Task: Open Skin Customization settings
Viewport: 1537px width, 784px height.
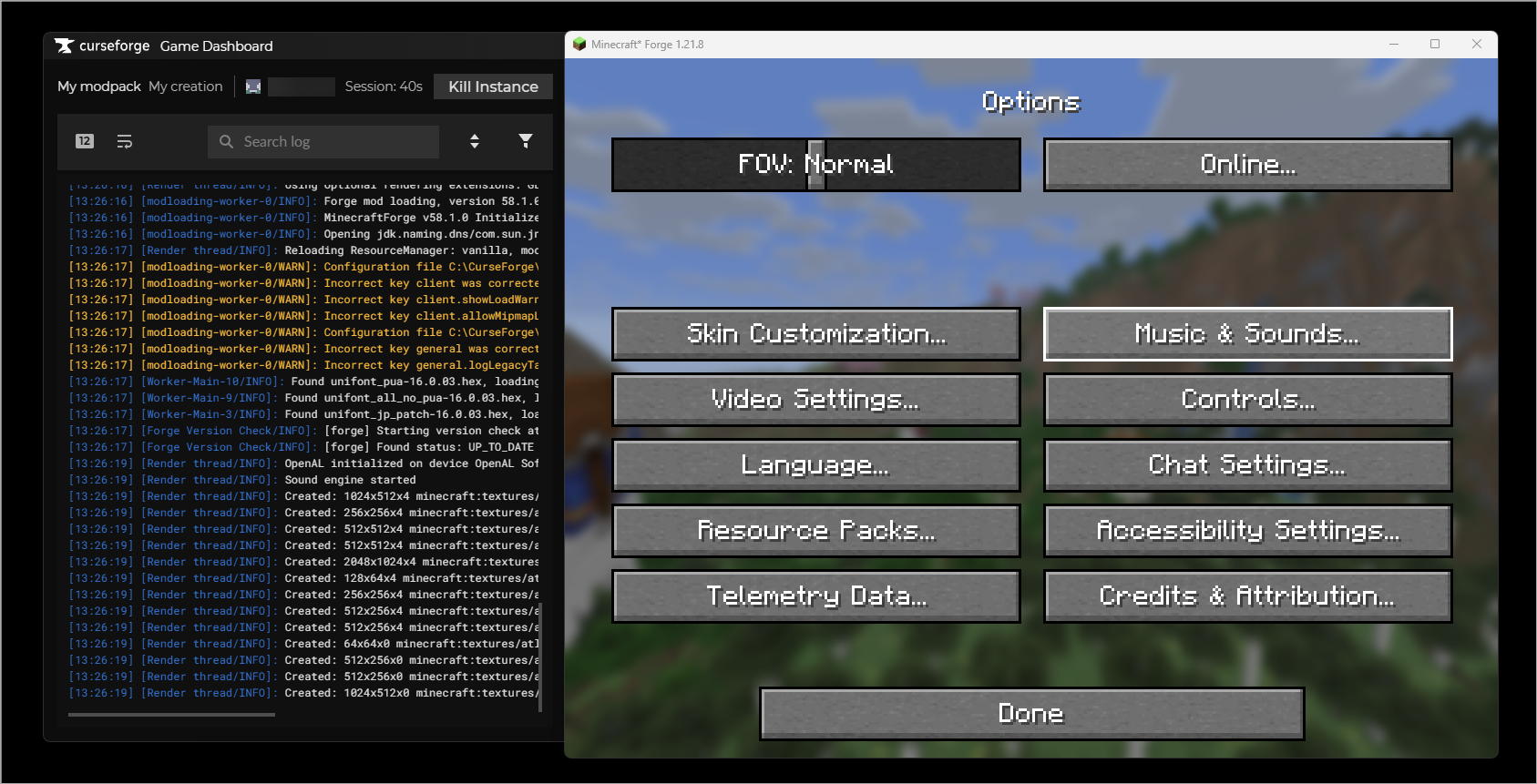Action: coord(816,334)
